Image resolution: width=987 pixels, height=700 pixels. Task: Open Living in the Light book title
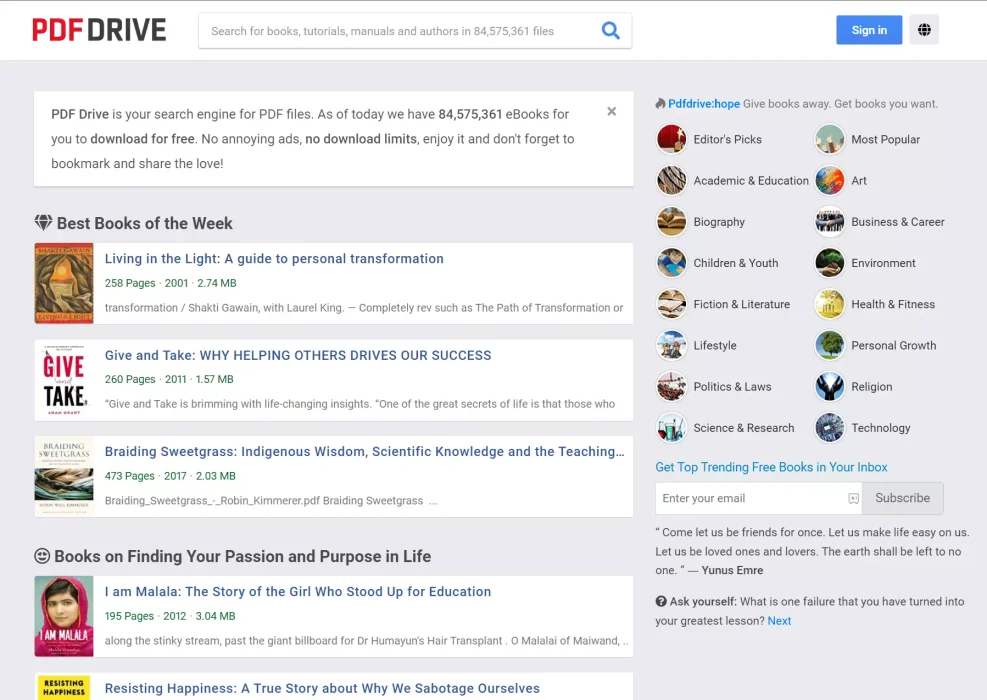[274, 259]
